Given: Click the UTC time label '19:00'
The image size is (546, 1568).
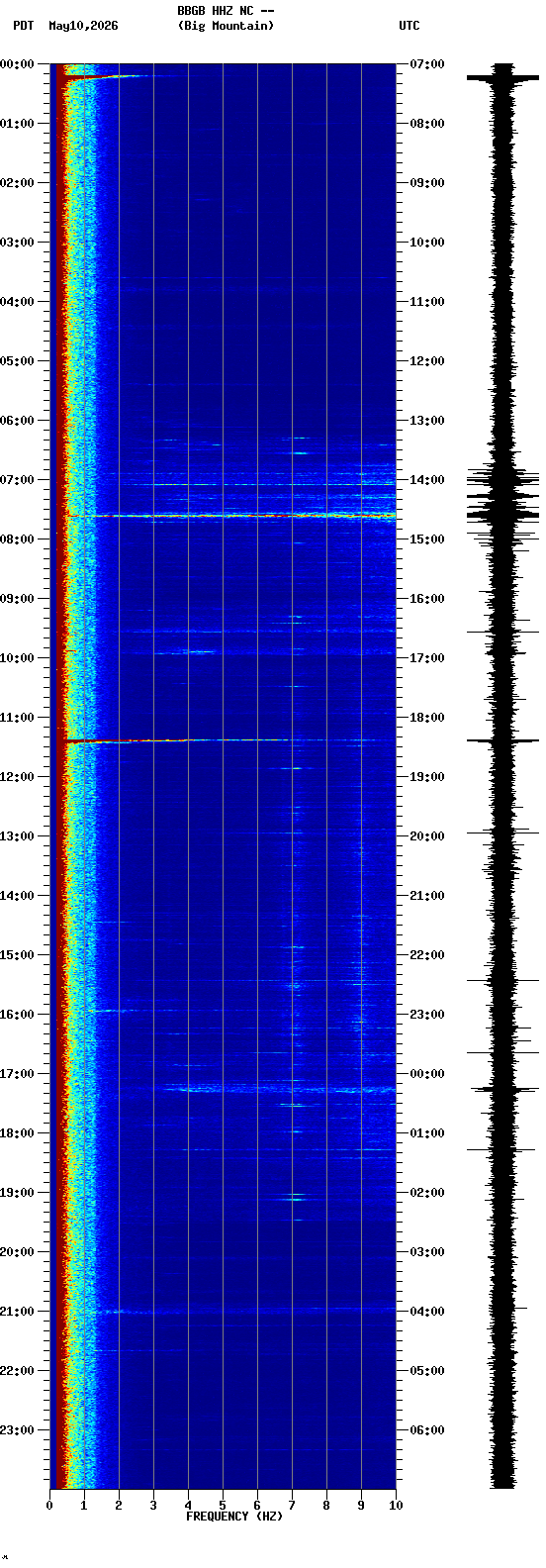Looking at the screenshot, I should coord(427,777).
